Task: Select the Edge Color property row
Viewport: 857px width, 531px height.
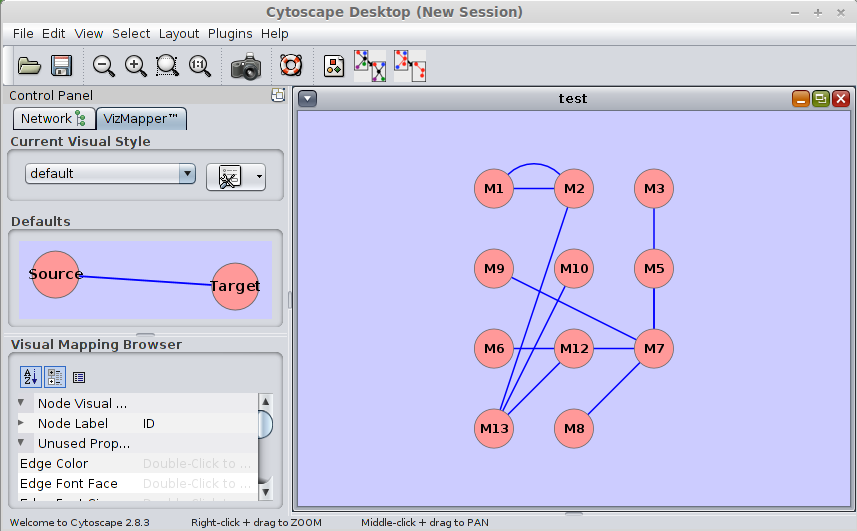Action: [x=138, y=463]
